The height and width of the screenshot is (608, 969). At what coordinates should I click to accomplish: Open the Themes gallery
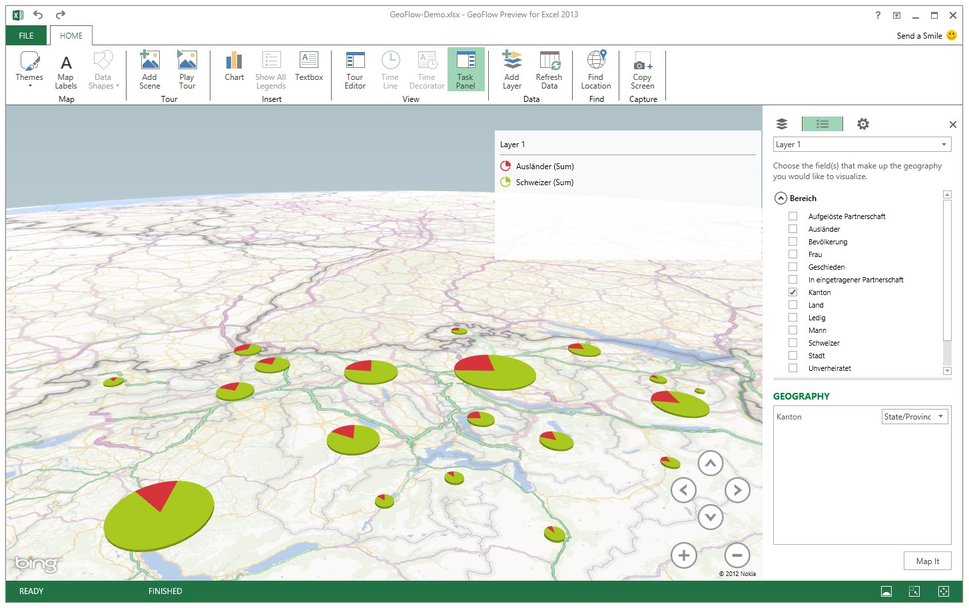click(29, 67)
